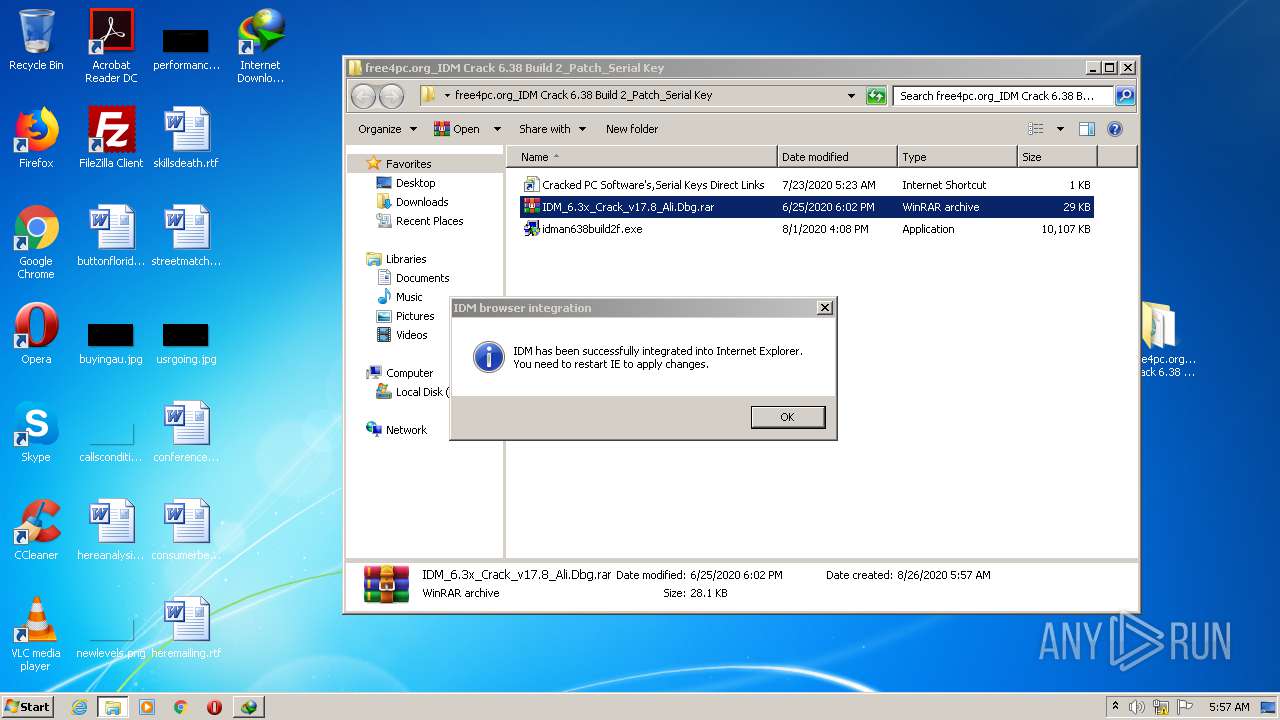The height and width of the screenshot is (720, 1280).
Task: Open Explorer help button
Action: (1115, 129)
